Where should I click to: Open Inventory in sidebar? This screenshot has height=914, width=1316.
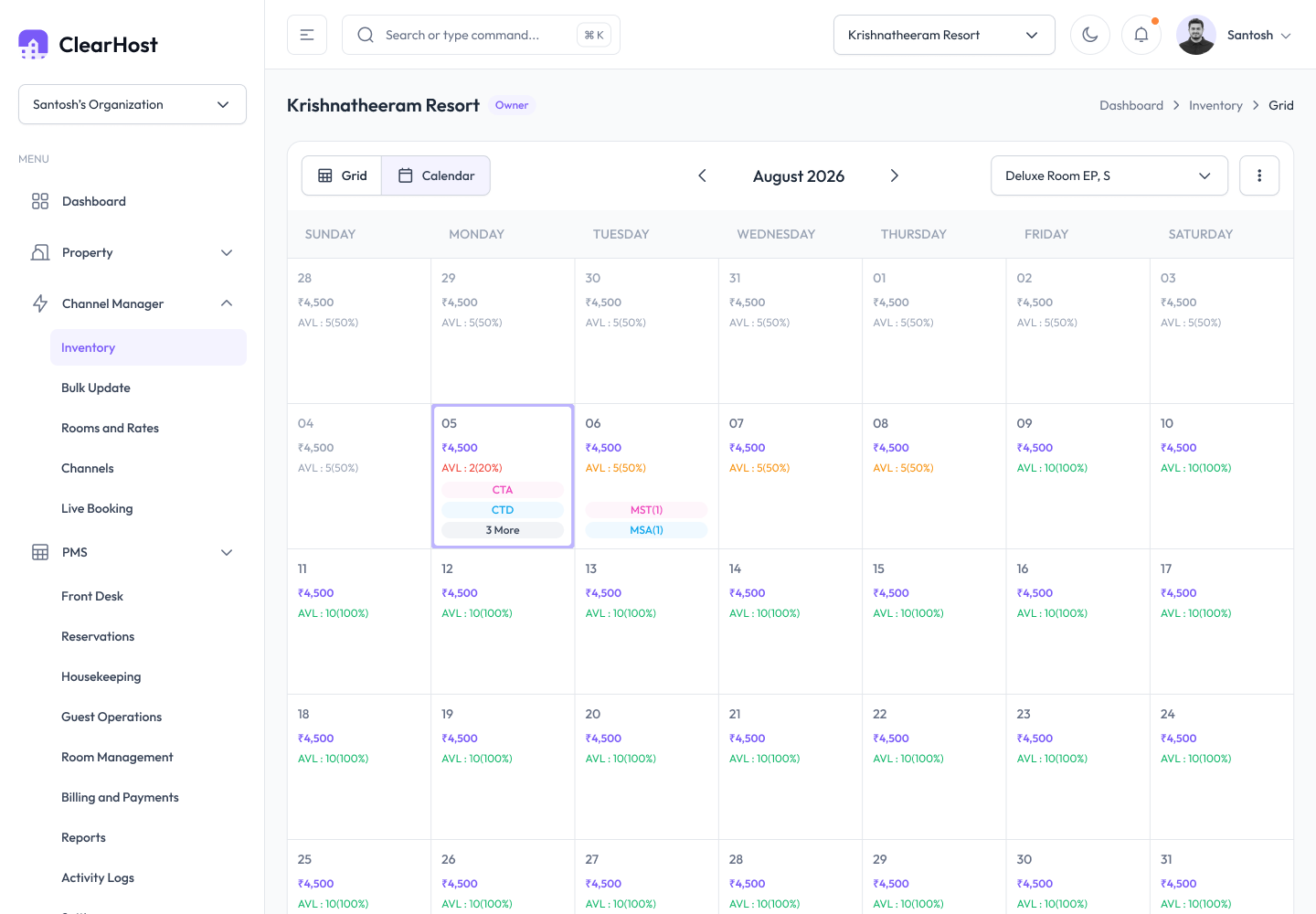pos(148,347)
